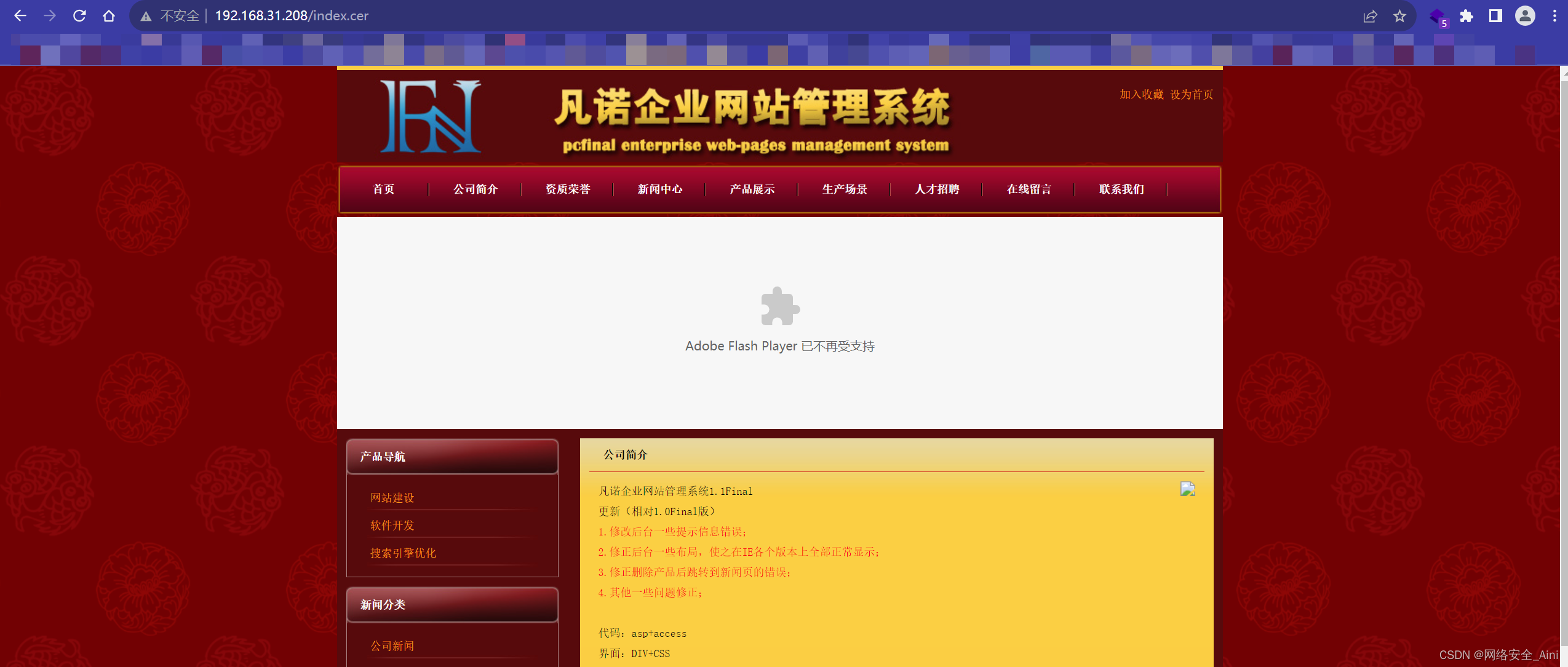Open Chrome three-dot menu
1568x667 pixels.
click(x=1554, y=16)
